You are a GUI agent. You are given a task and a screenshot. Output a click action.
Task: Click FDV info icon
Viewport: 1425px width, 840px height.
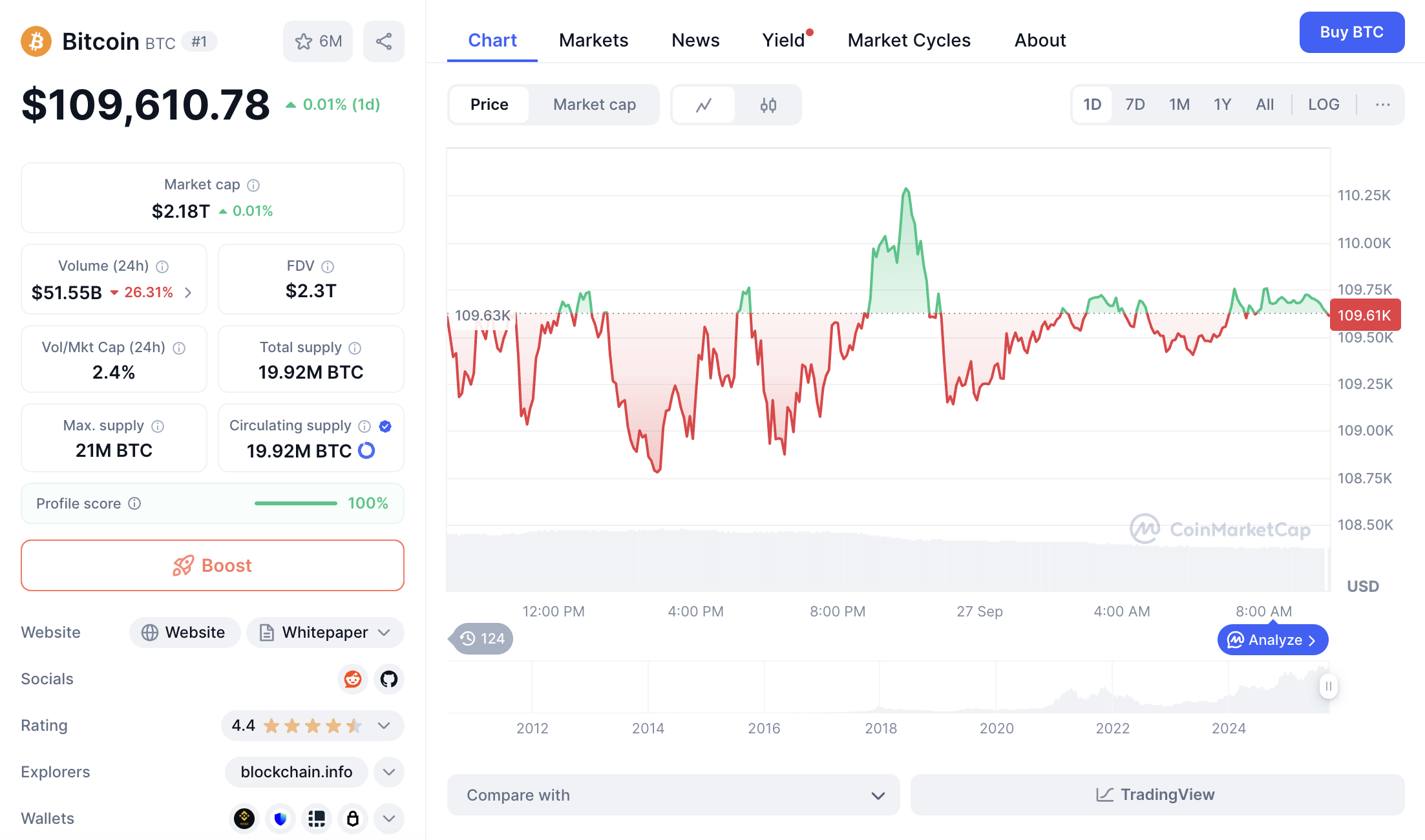click(328, 267)
